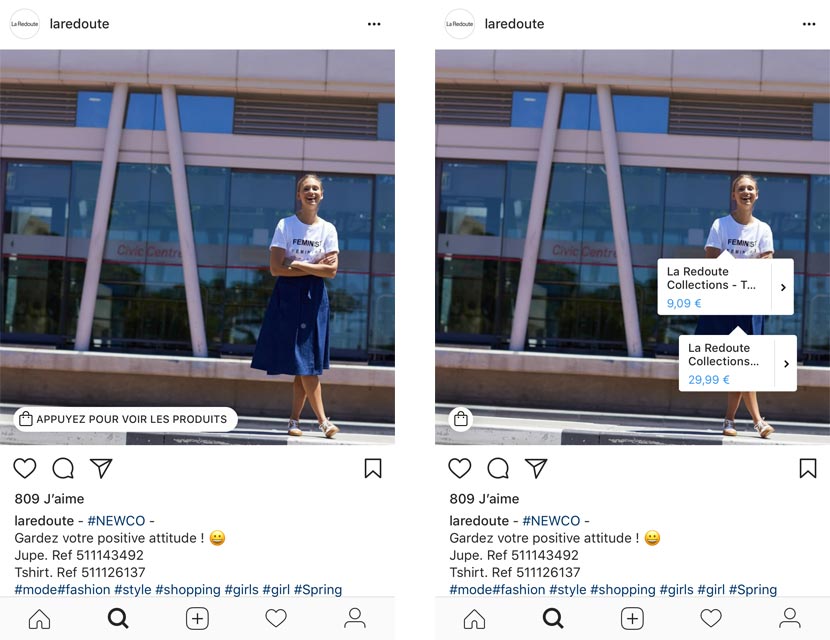Open #NEWCO hashtag in left caption
This screenshot has height=640, width=830.
[x=116, y=520]
